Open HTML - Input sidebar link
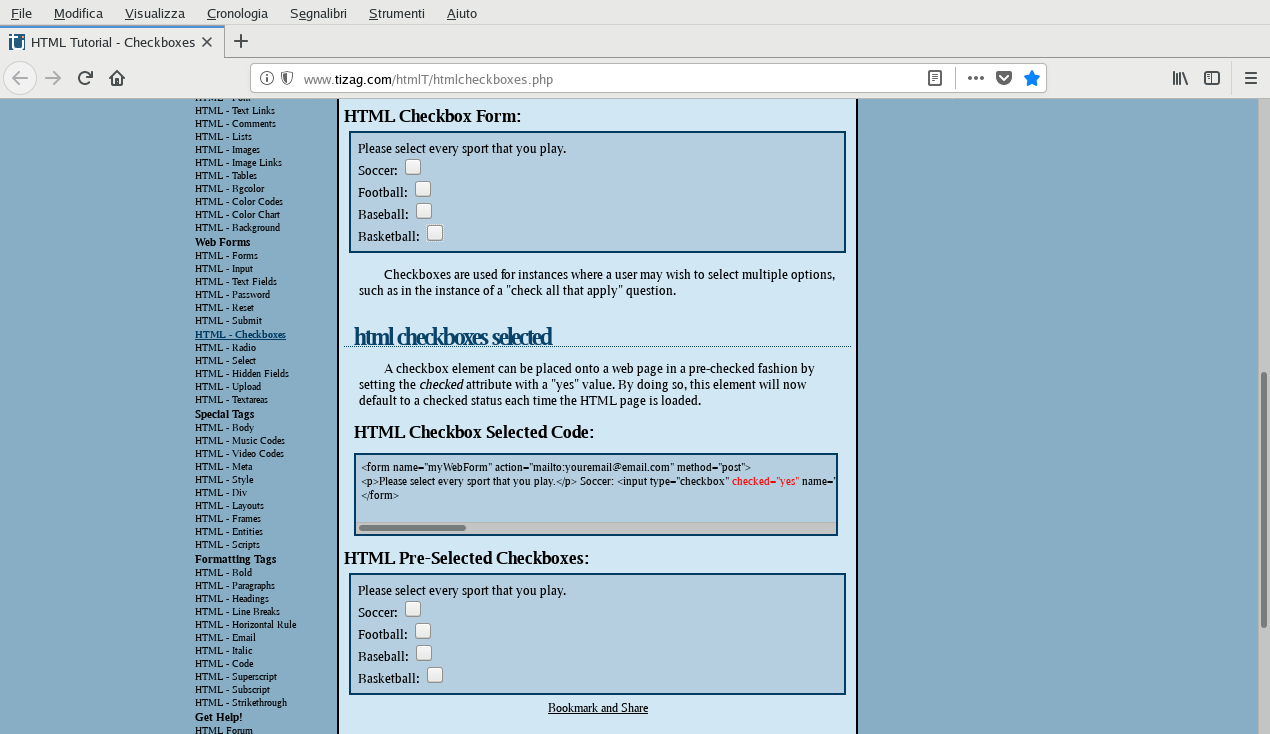 point(224,269)
